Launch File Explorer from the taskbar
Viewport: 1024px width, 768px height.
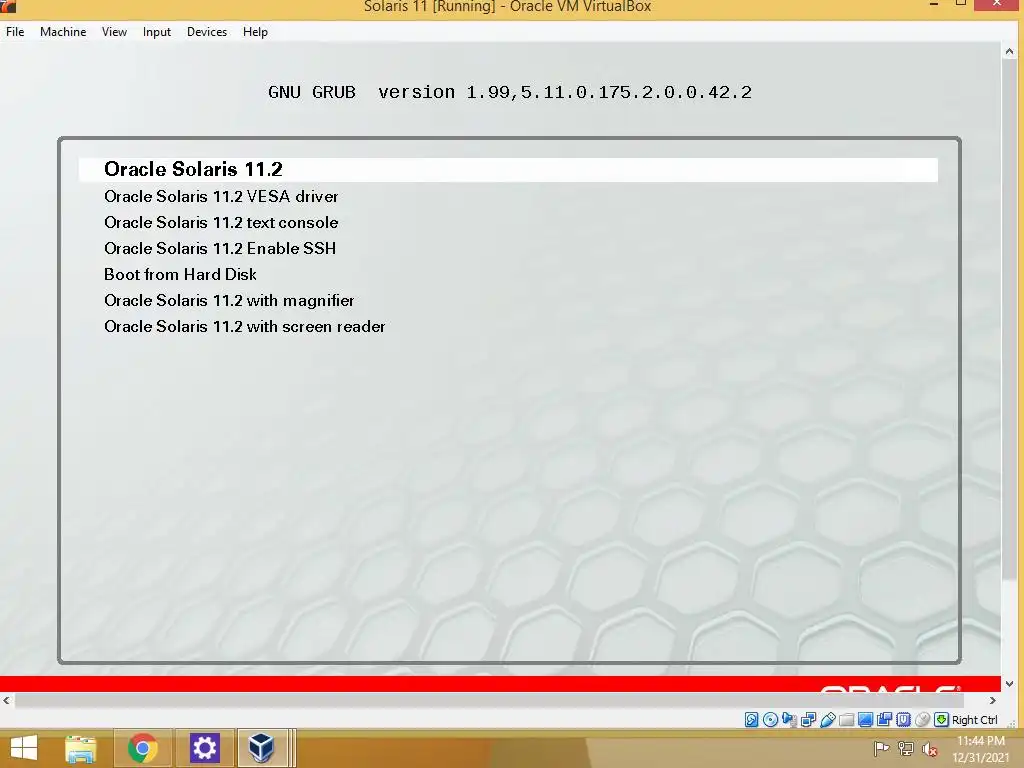[81, 748]
